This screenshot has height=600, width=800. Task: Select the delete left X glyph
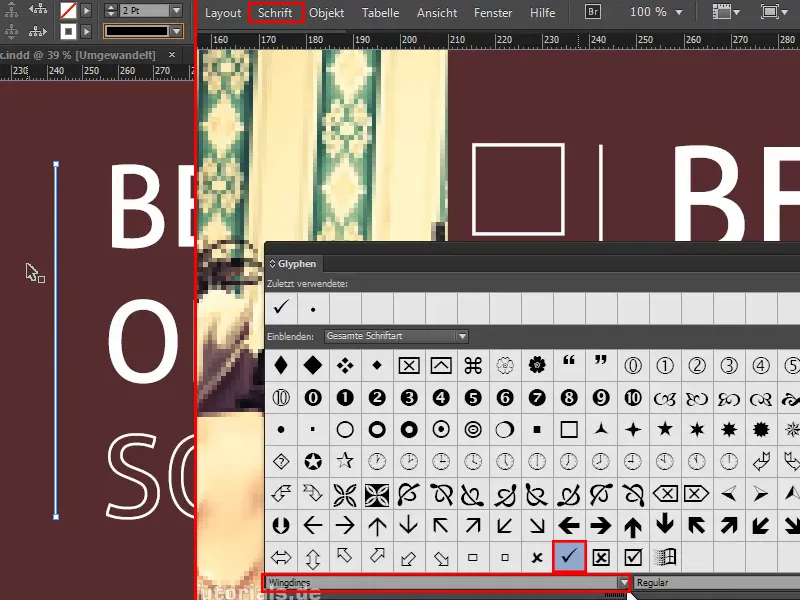tap(665, 493)
